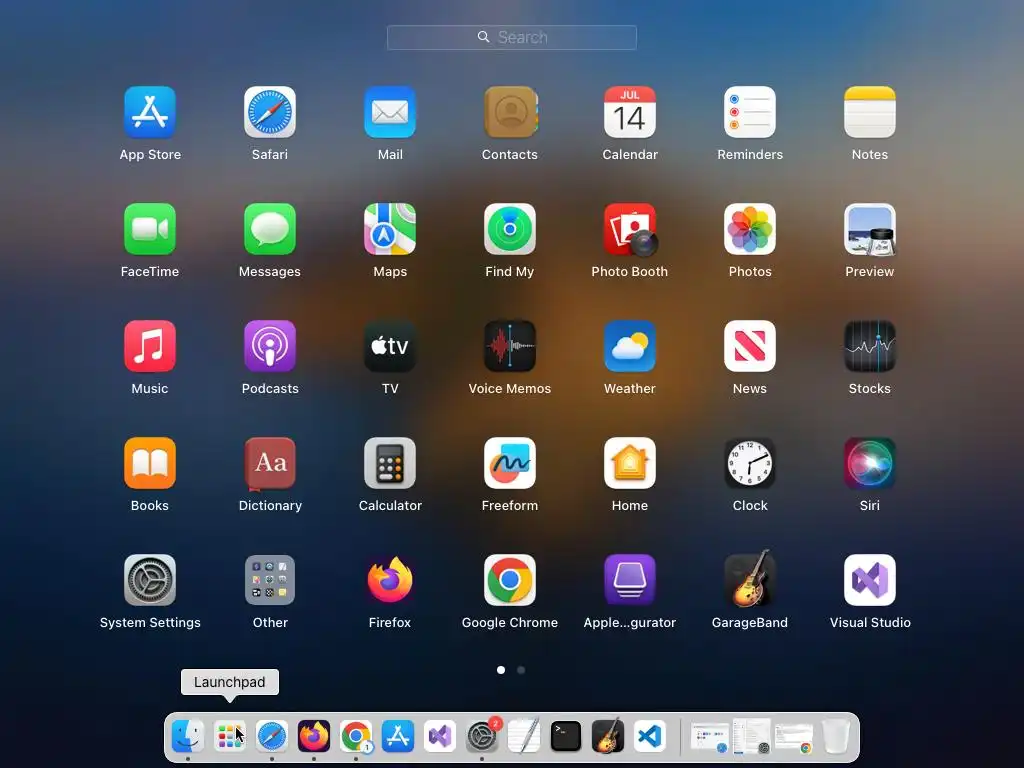Open TextEdit in the Dock
Viewport: 1024px width, 768px height.
pyautogui.click(x=524, y=736)
